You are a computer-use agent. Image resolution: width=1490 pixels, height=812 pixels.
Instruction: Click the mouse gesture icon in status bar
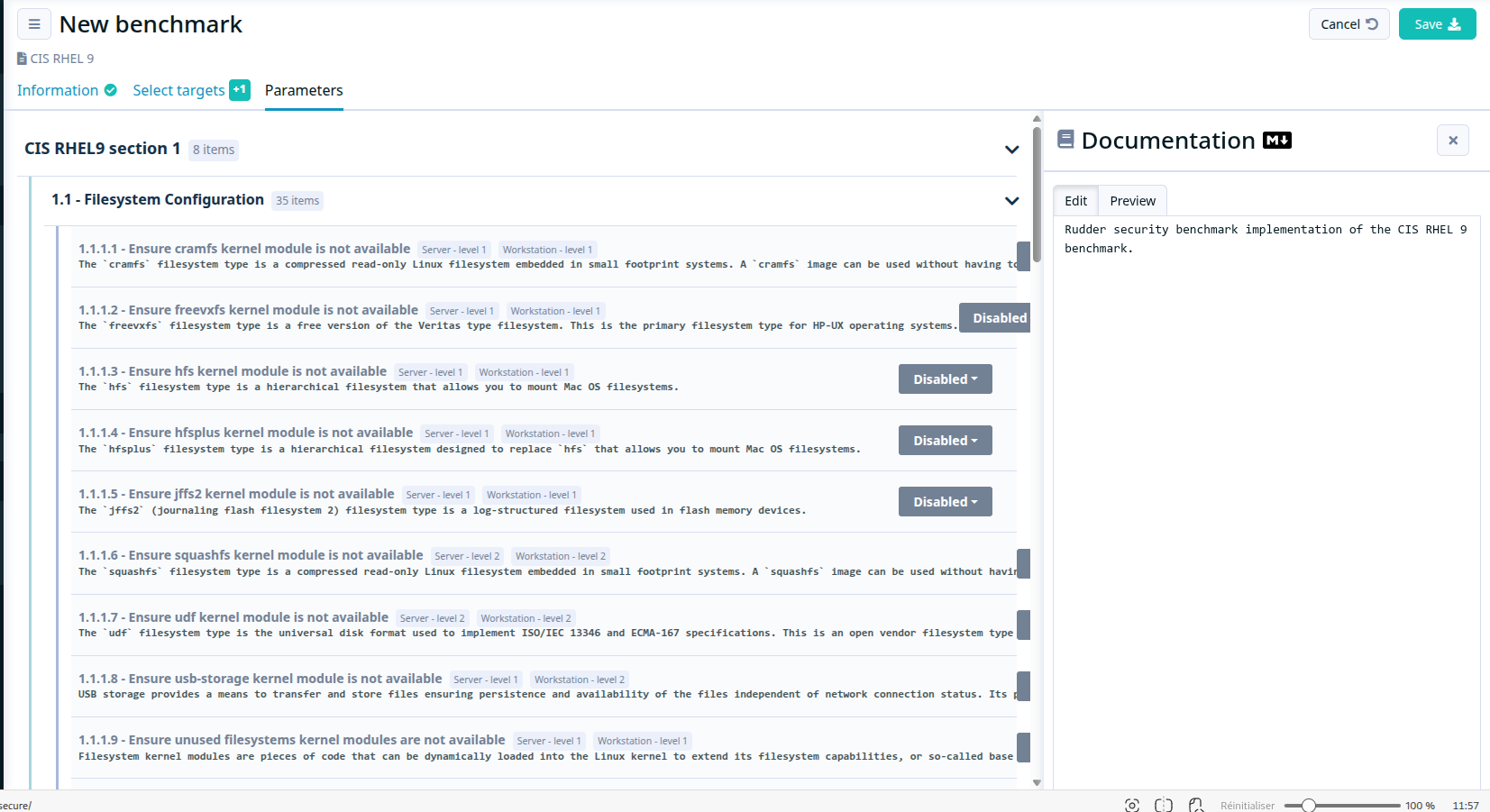click(1196, 805)
